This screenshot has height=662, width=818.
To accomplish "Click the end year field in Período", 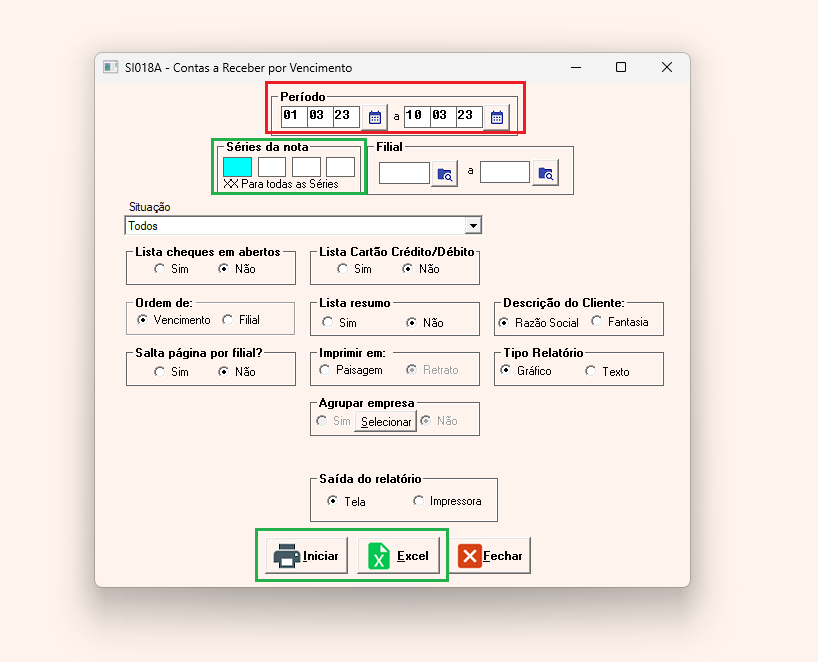I will coord(469,116).
